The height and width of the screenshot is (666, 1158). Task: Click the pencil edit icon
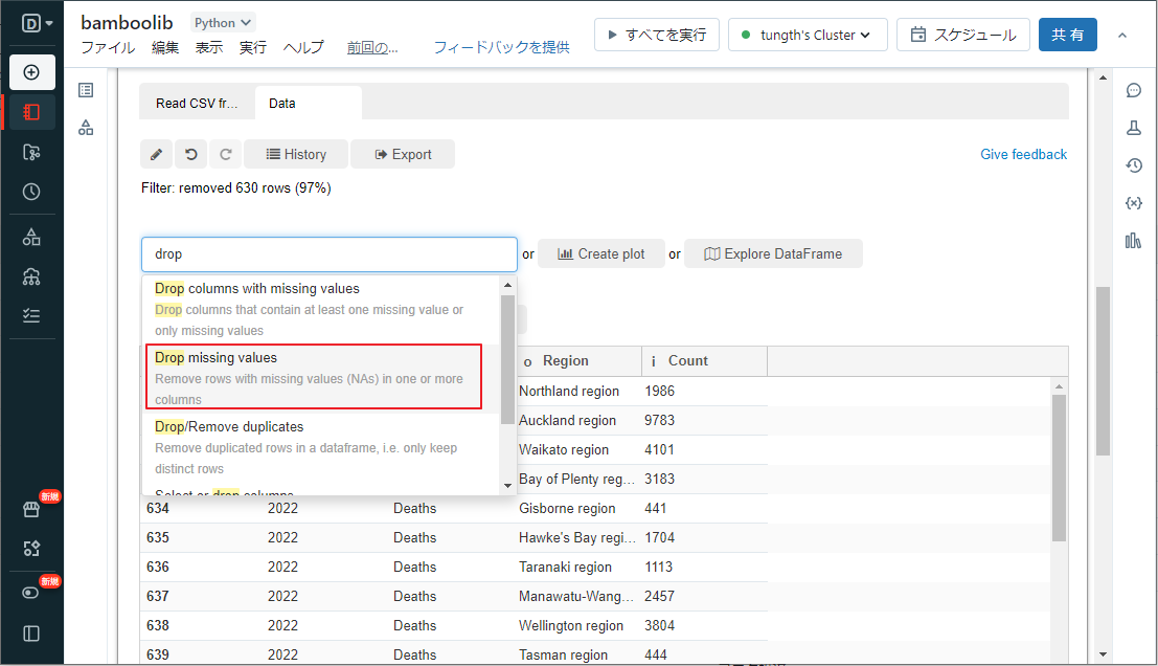click(x=156, y=154)
